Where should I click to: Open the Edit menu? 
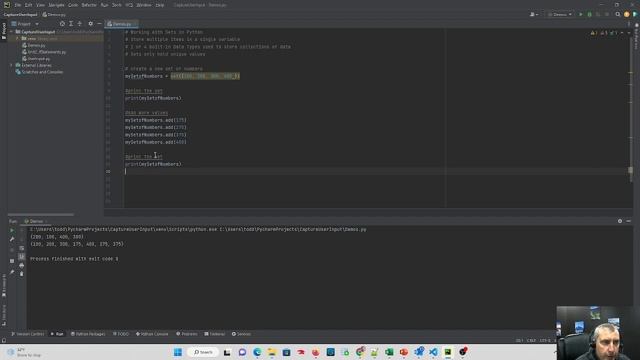pos(29,5)
